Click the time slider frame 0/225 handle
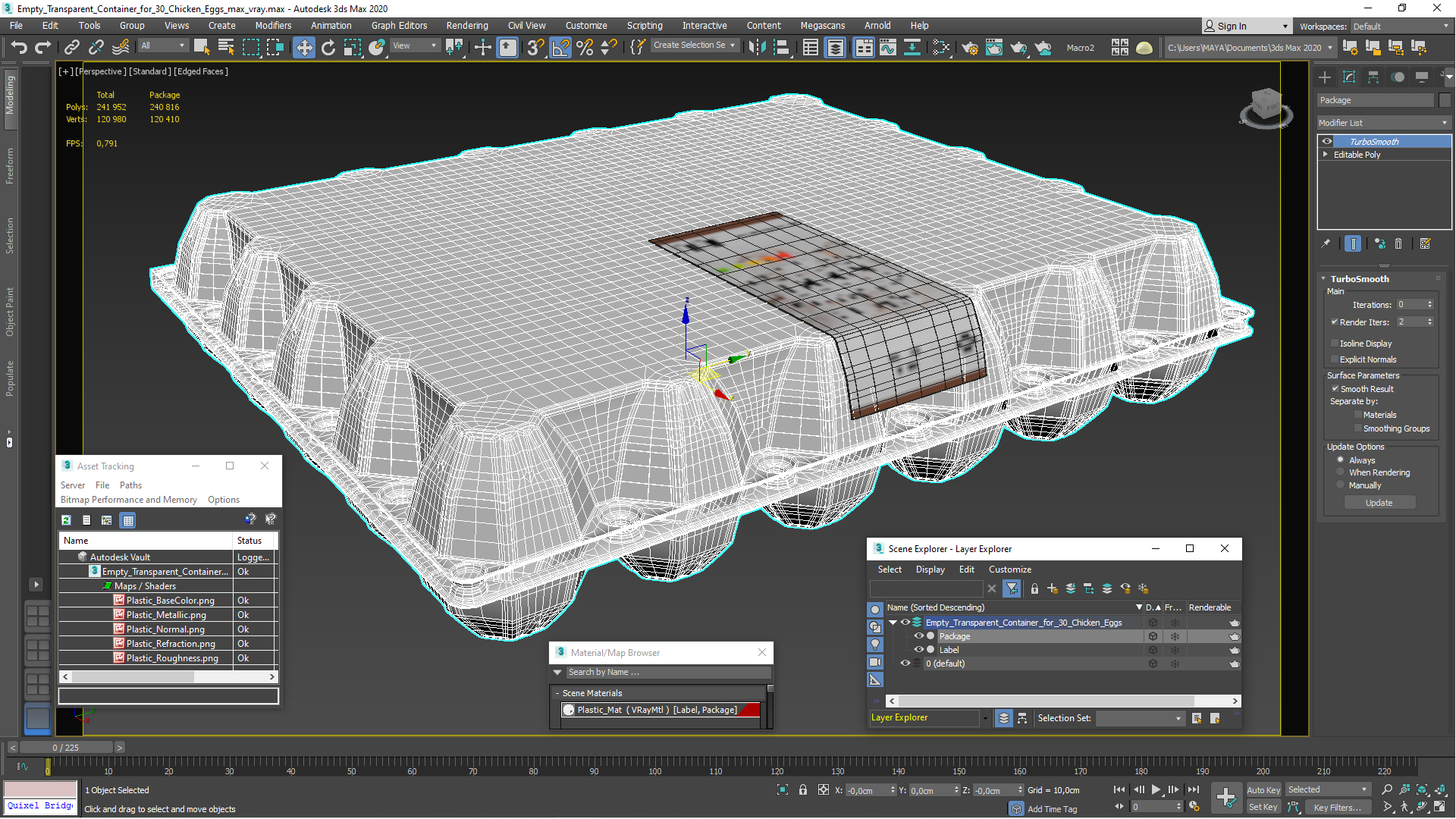 click(67, 748)
